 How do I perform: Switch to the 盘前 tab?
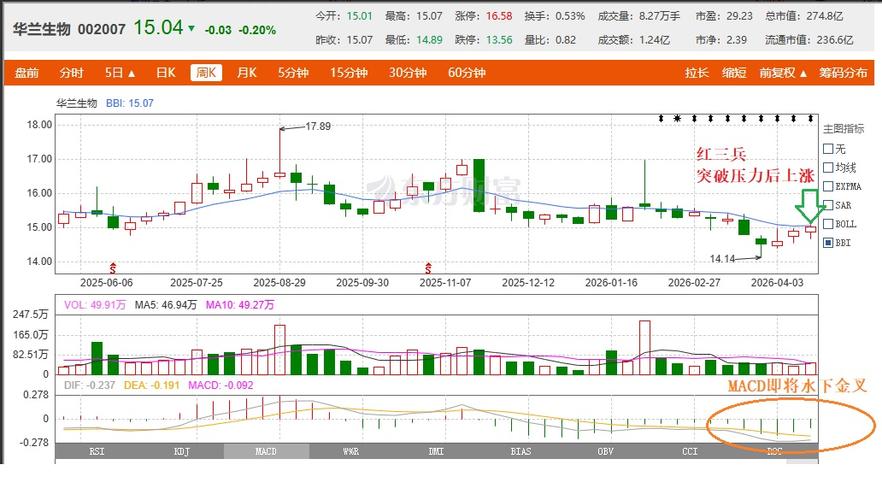click(x=26, y=73)
